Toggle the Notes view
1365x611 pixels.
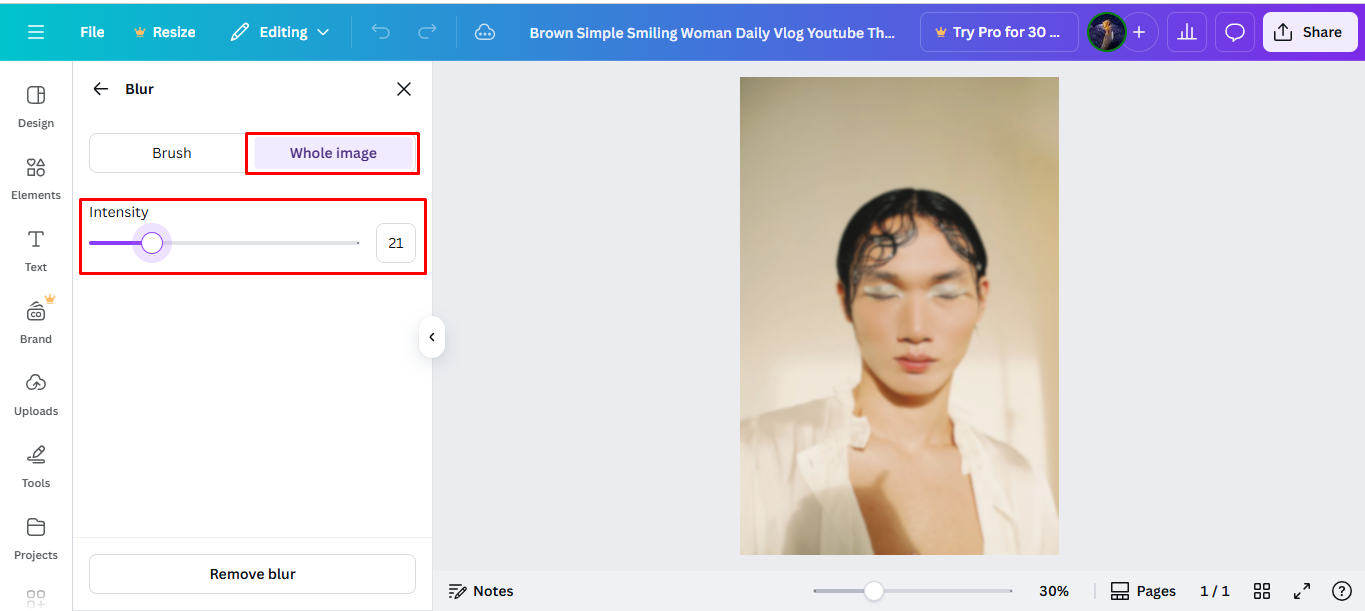[481, 590]
